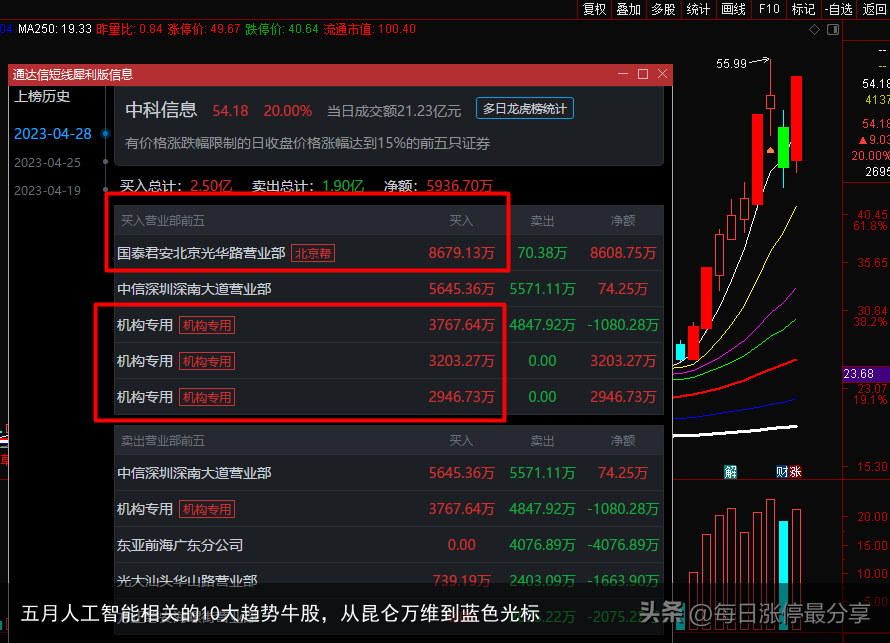Viewport: 890px width, 643px height.
Task: Switch to 多股 view
Action: (664, 9)
